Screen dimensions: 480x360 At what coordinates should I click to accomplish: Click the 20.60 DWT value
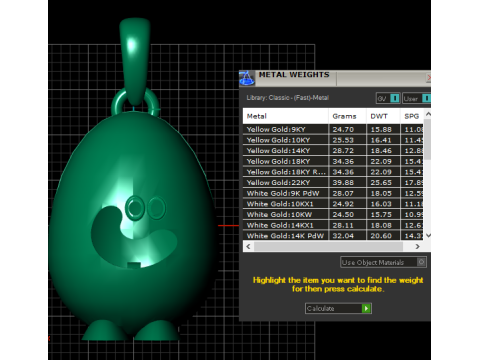coord(381,236)
